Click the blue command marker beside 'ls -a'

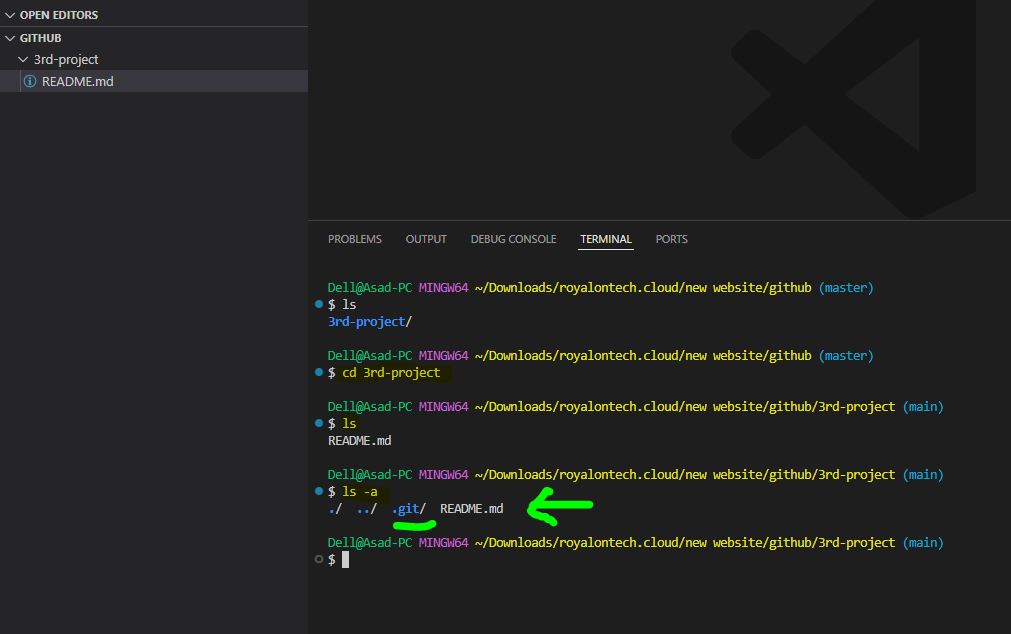pos(319,491)
